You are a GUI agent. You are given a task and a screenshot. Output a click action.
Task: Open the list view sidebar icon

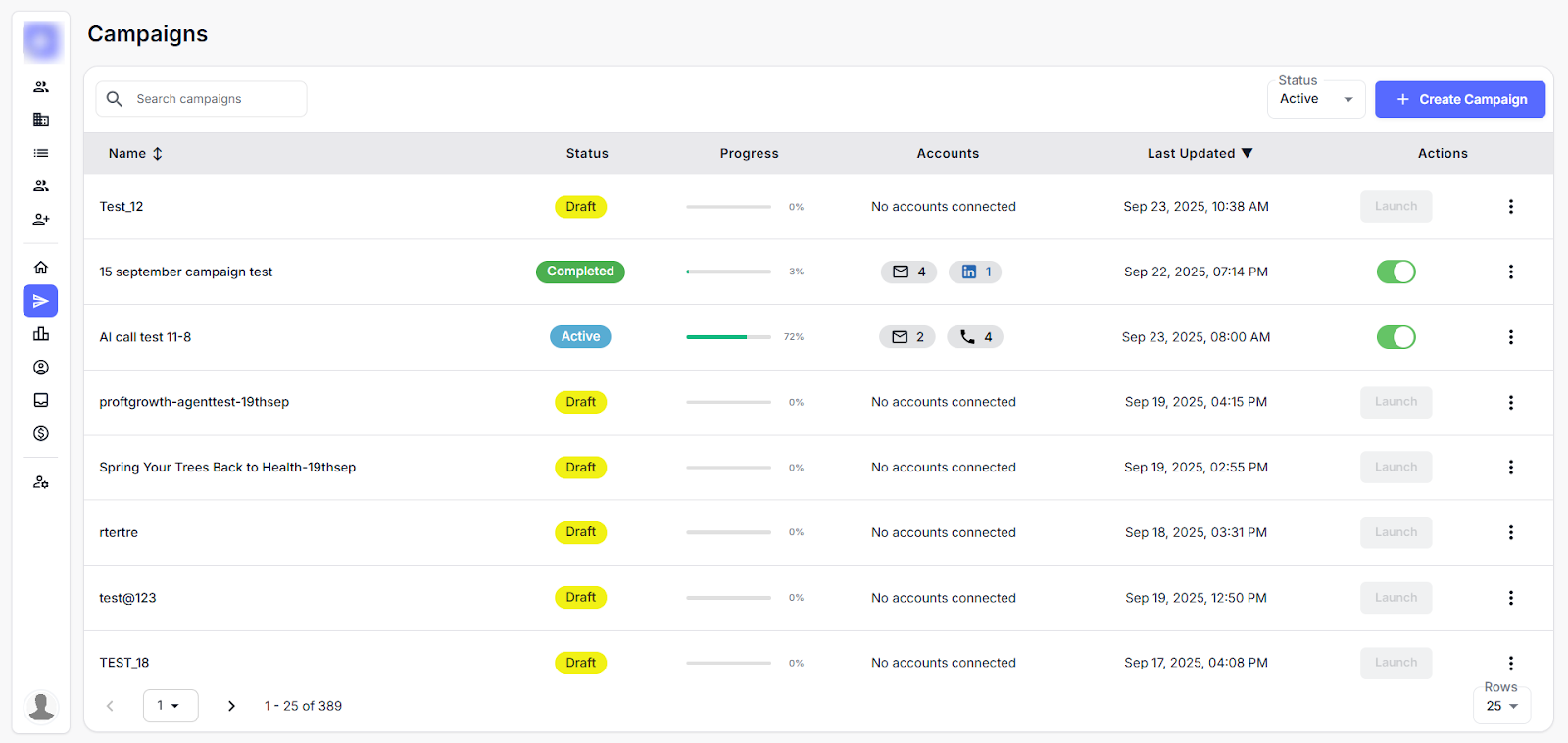(x=41, y=153)
